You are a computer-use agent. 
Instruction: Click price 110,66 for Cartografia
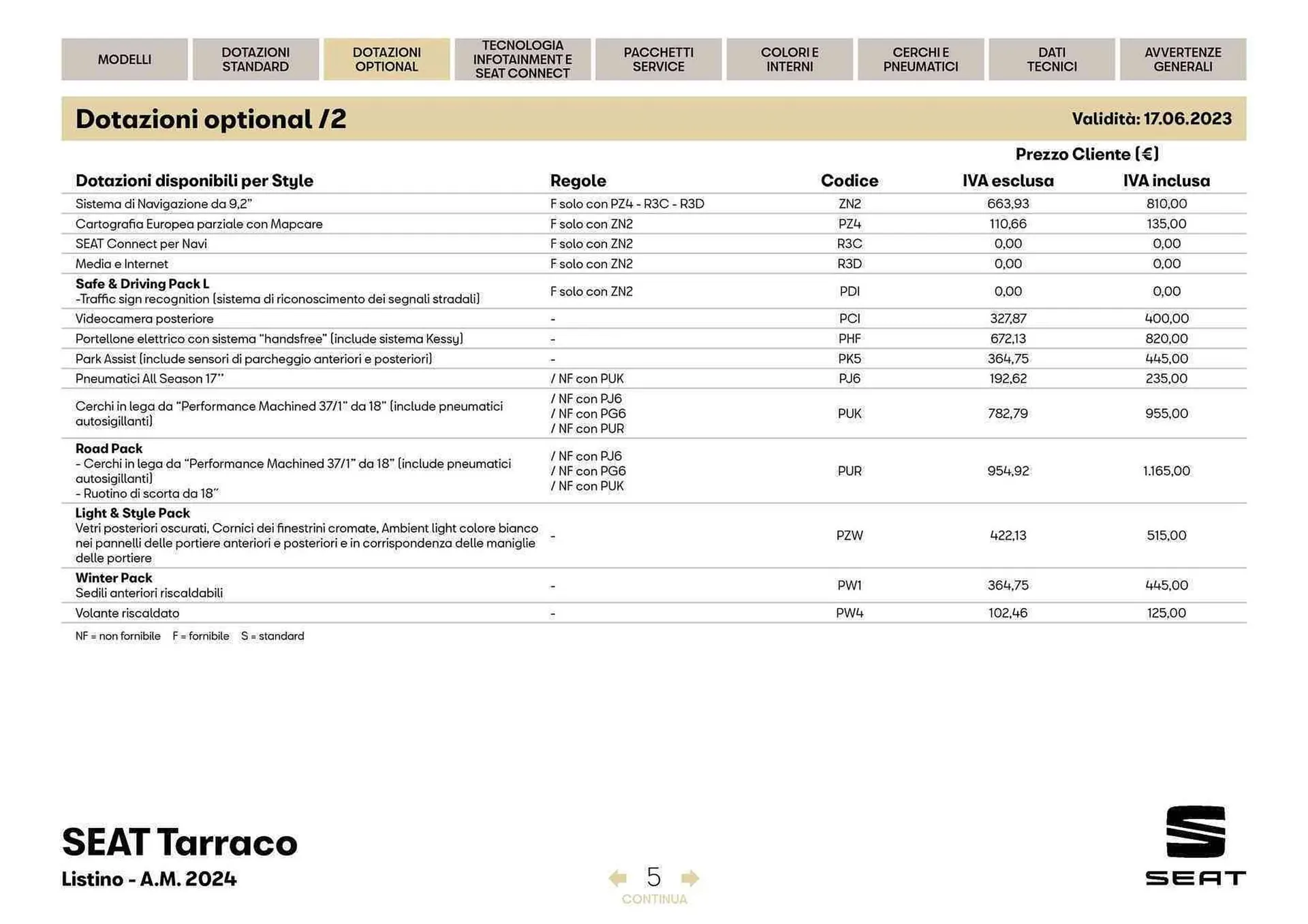coord(1008,224)
